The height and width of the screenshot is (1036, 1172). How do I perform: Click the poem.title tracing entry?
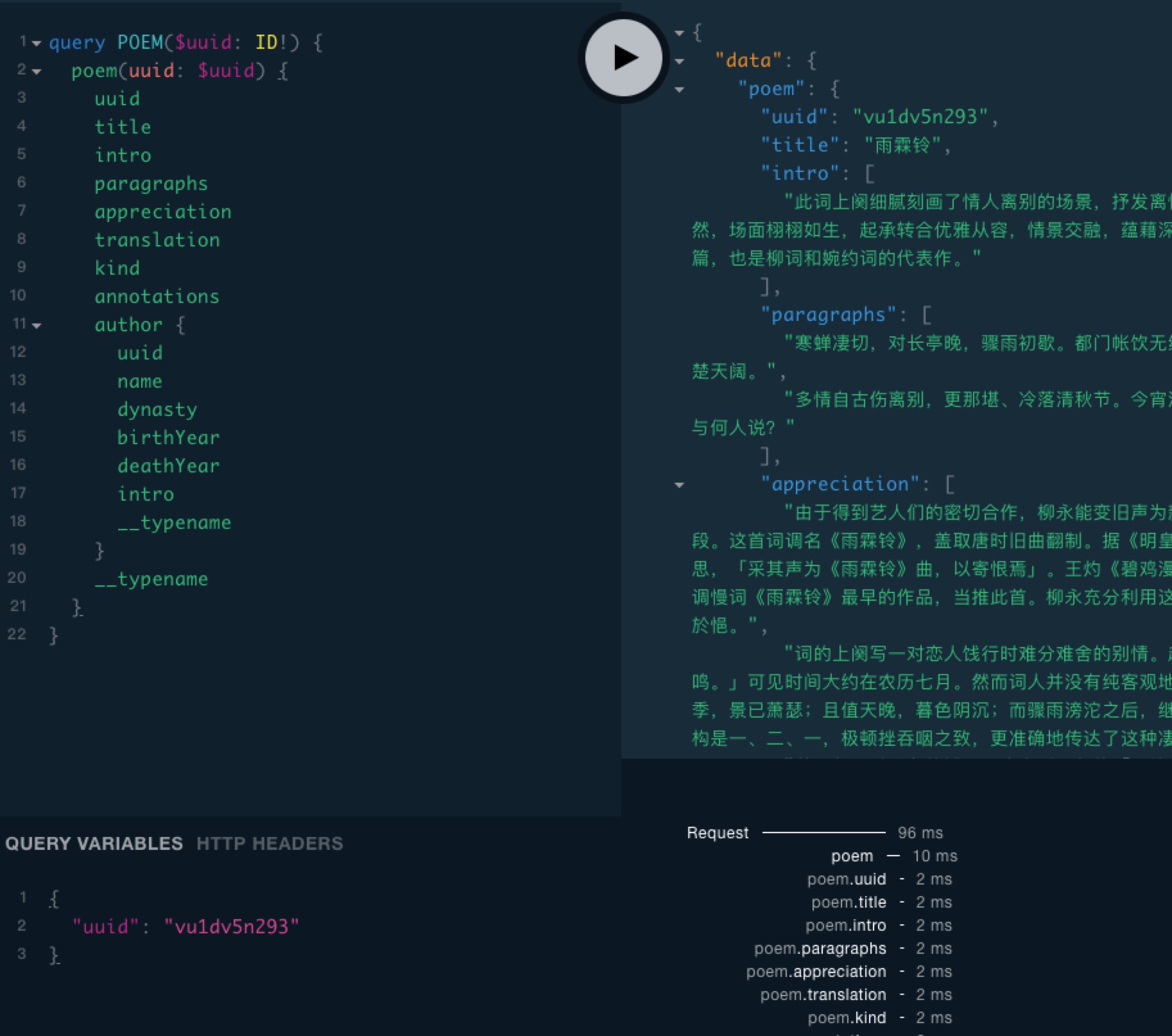tap(849, 902)
